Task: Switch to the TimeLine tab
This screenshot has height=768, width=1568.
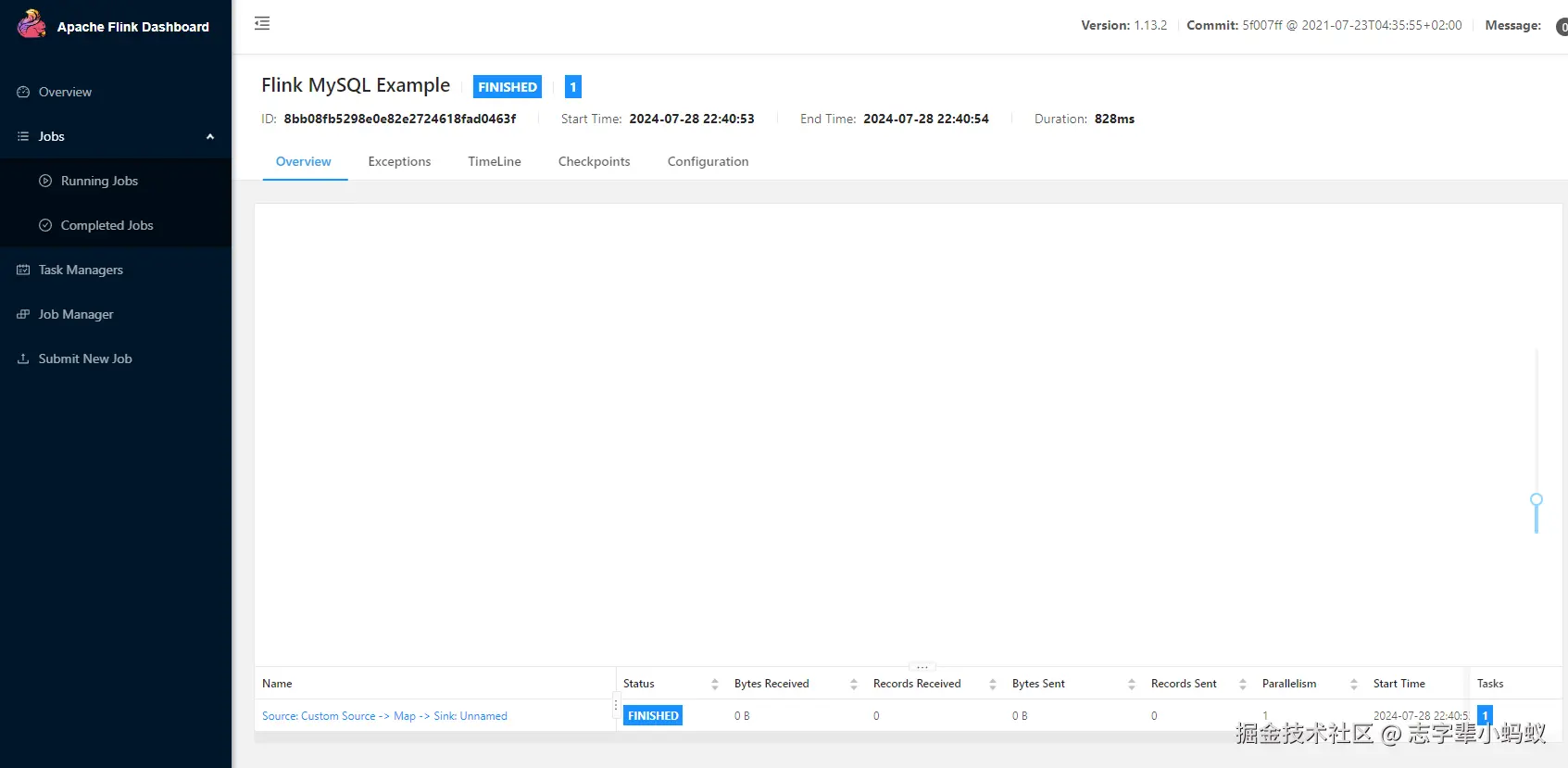Action: pos(495,161)
